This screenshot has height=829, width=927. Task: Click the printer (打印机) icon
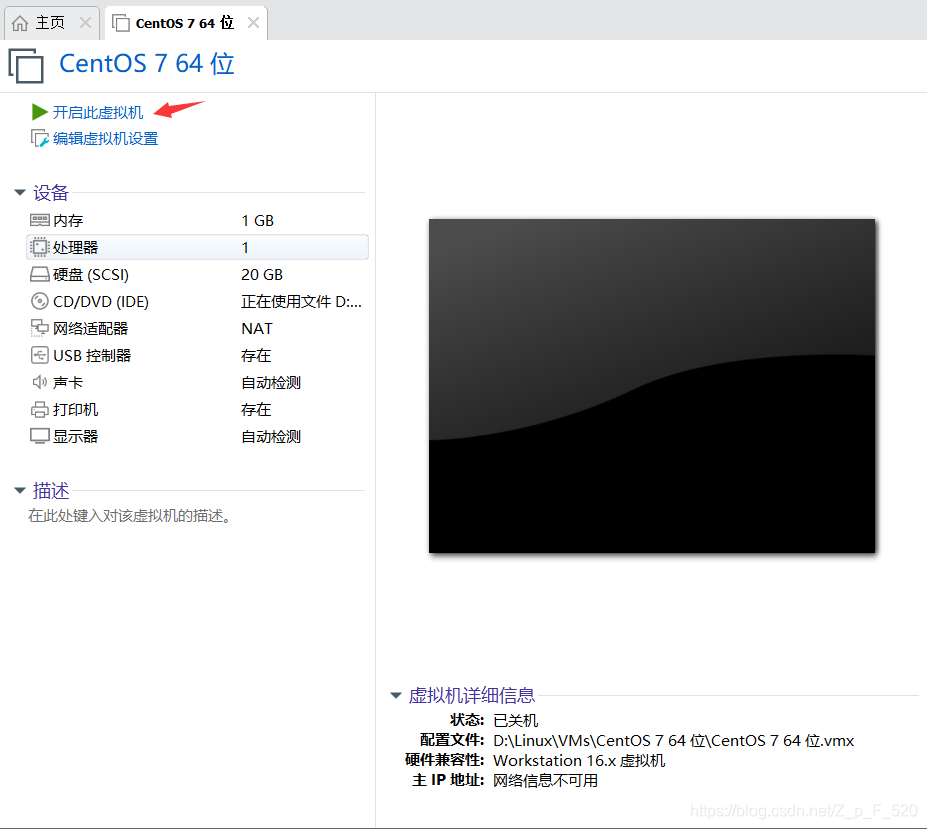click(x=40, y=409)
